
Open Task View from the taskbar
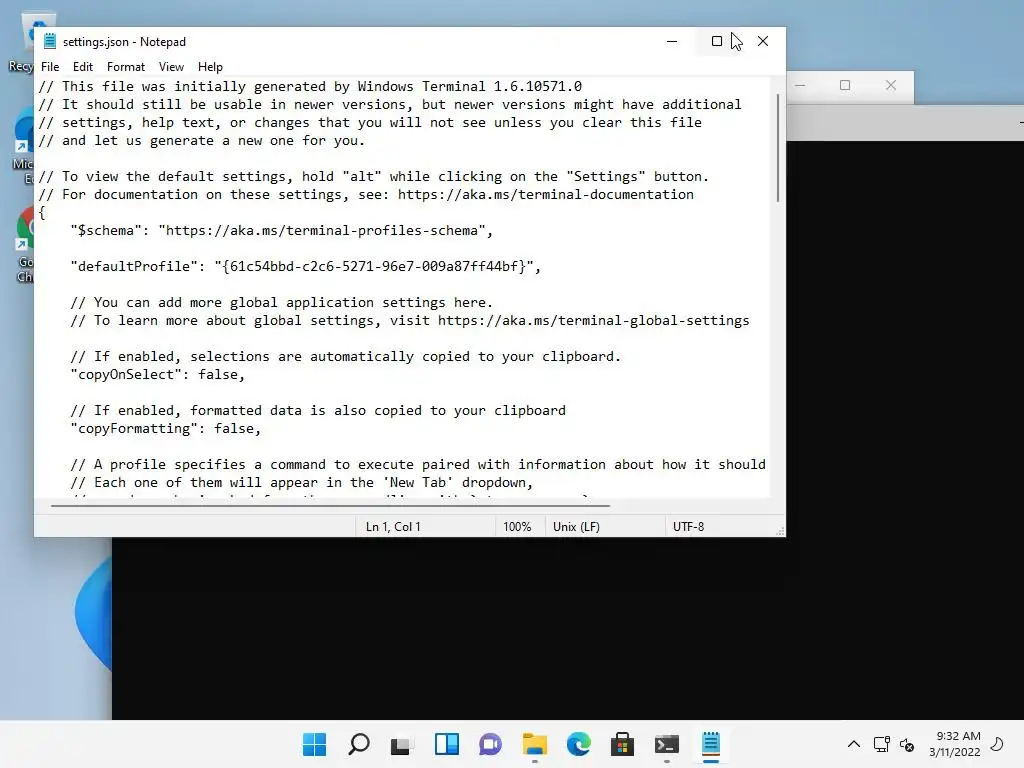(x=402, y=744)
